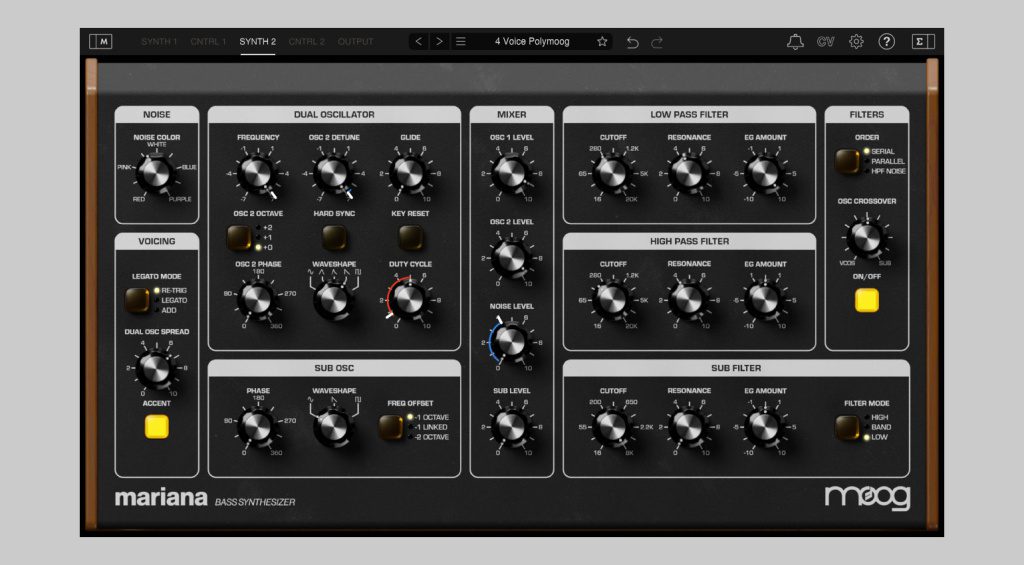Viewport: 1024px width, 565px height.
Task: Switch to the SYNTH 1 tab
Action: coord(159,42)
